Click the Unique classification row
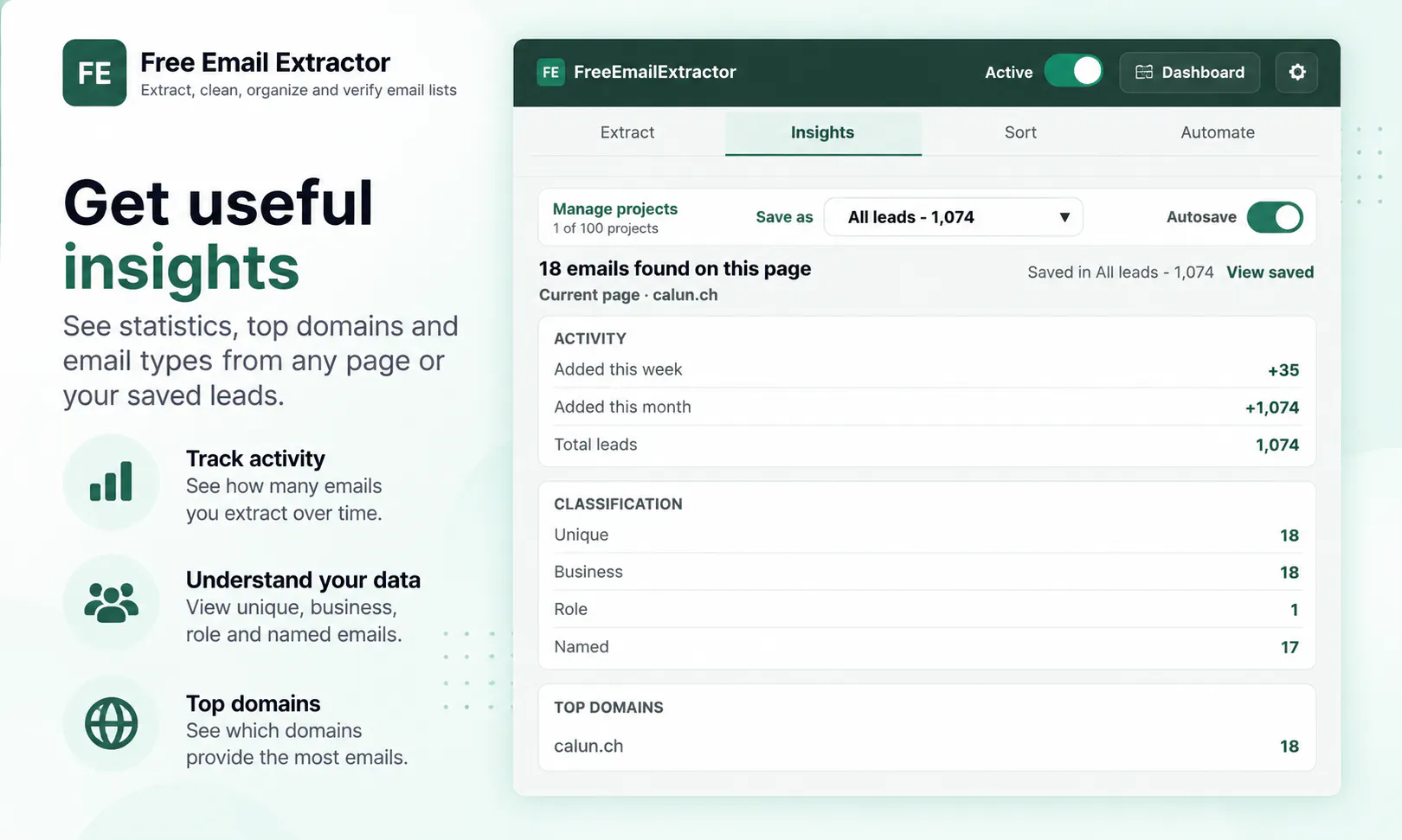 pos(926,535)
